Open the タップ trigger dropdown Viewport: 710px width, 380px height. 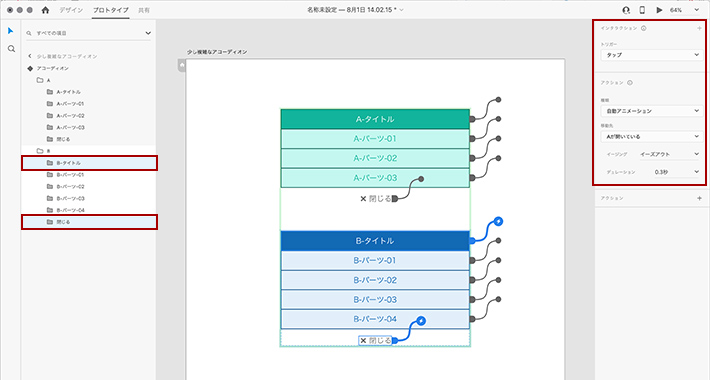(x=652, y=55)
